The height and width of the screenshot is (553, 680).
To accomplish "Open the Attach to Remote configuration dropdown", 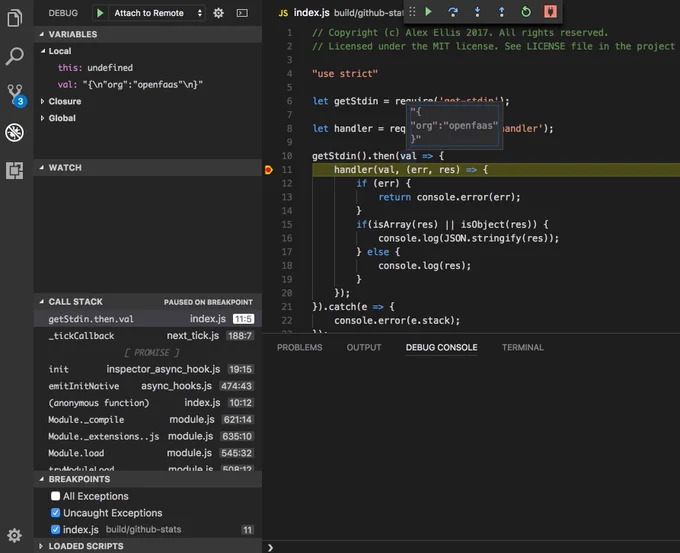I will (x=158, y=13).
